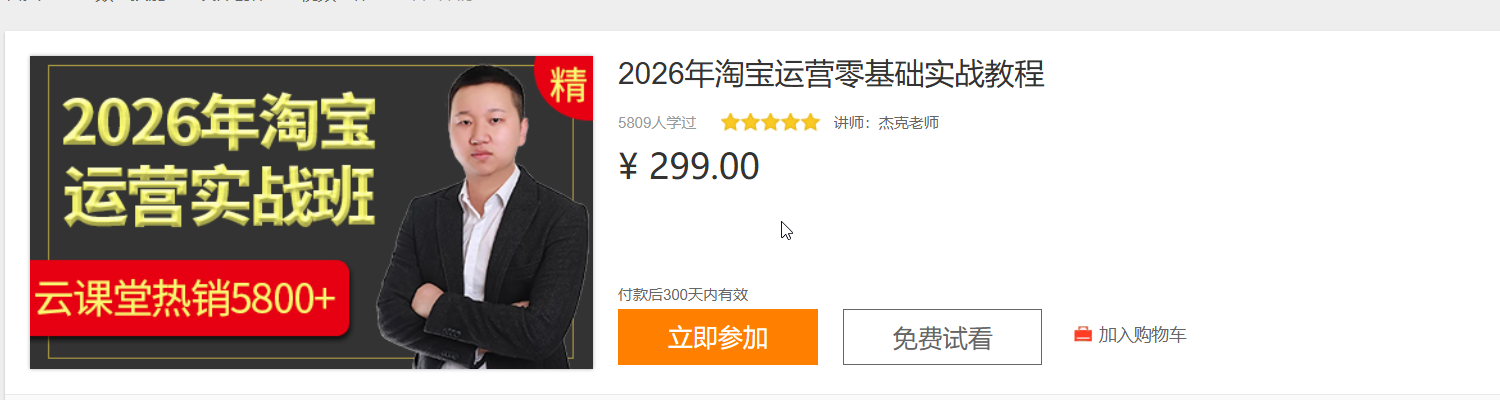This screenshot has height=400, width=1500.
Task: Open the 杰克老师 instructor link
Action: pyautogui.click(x=908, y=123)
